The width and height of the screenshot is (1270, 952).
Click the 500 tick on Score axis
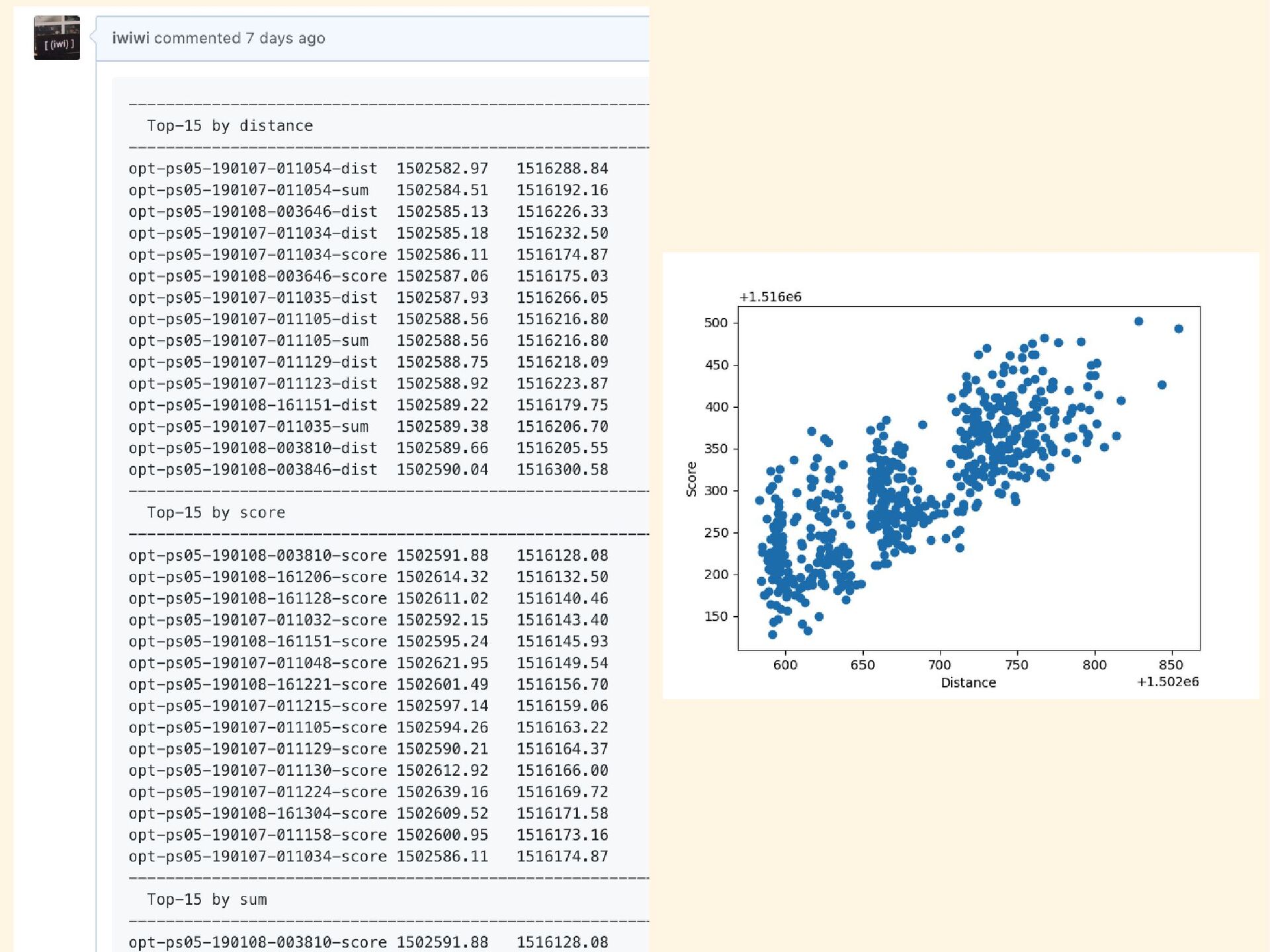[x=716, y=323]
